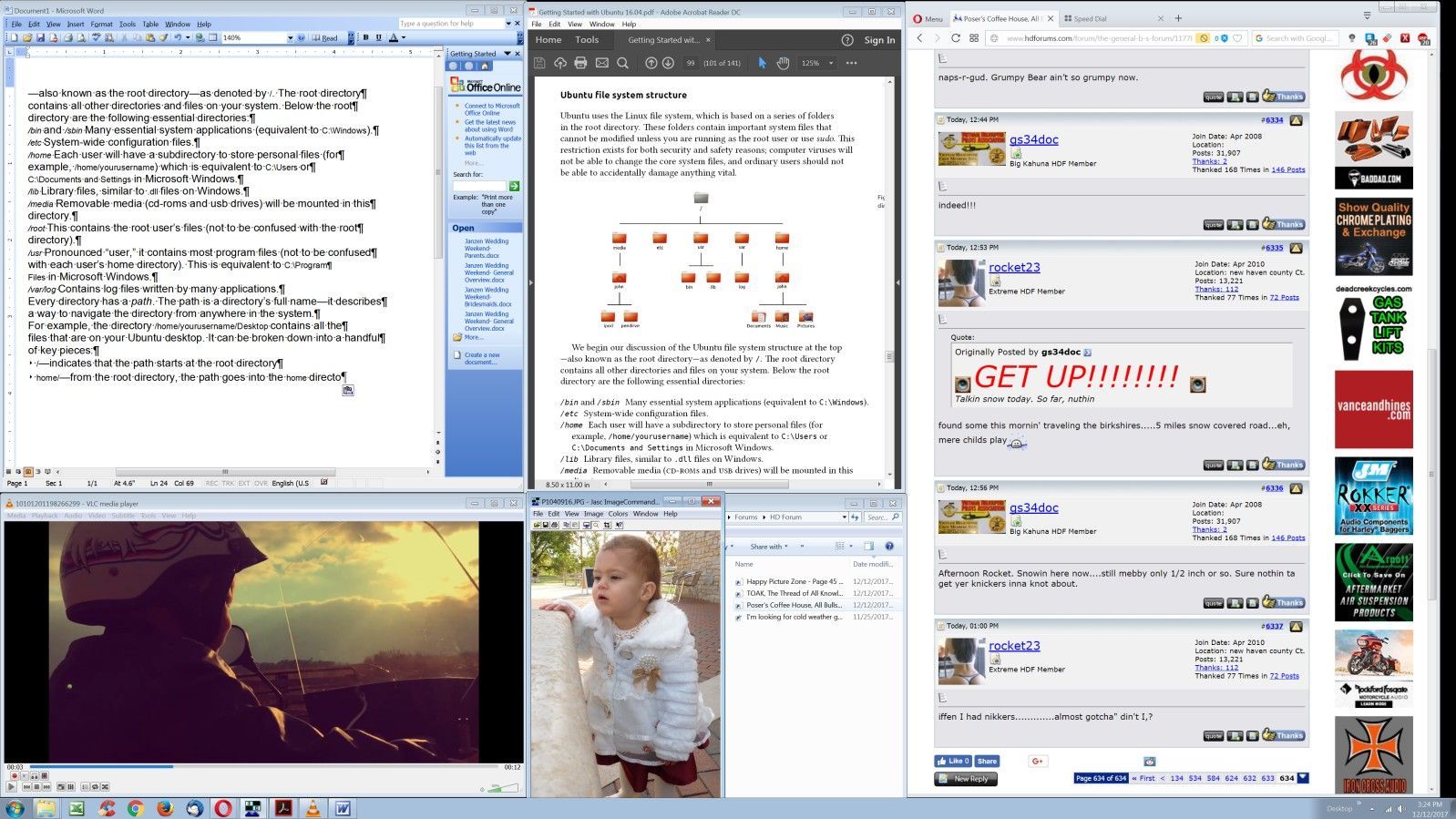Click the VLC playback progress bar
Viewport: 1456px width, 819px height.
pyautogui.click(x=264, y=766)
